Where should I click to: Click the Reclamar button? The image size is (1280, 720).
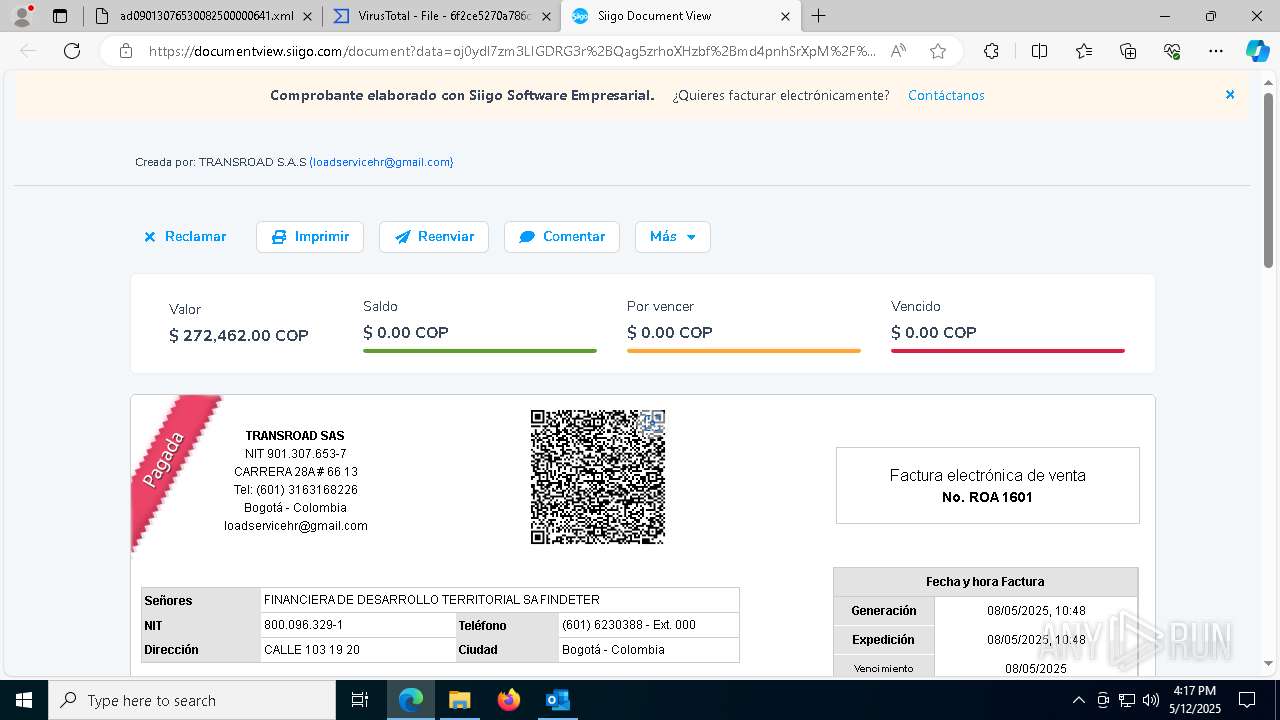click(x=186, y=237)
